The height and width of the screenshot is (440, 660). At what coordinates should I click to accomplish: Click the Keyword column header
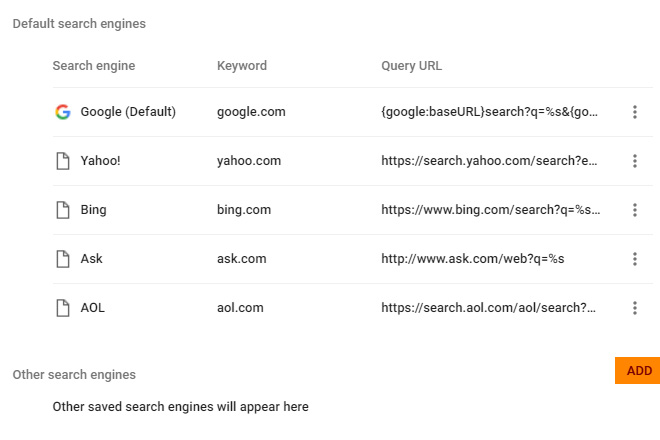(242, 66)
